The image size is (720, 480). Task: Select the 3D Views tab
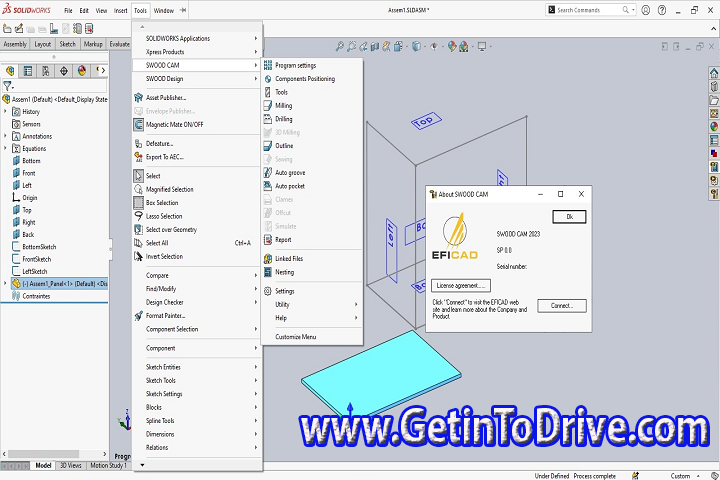click(x=71, y=465)
